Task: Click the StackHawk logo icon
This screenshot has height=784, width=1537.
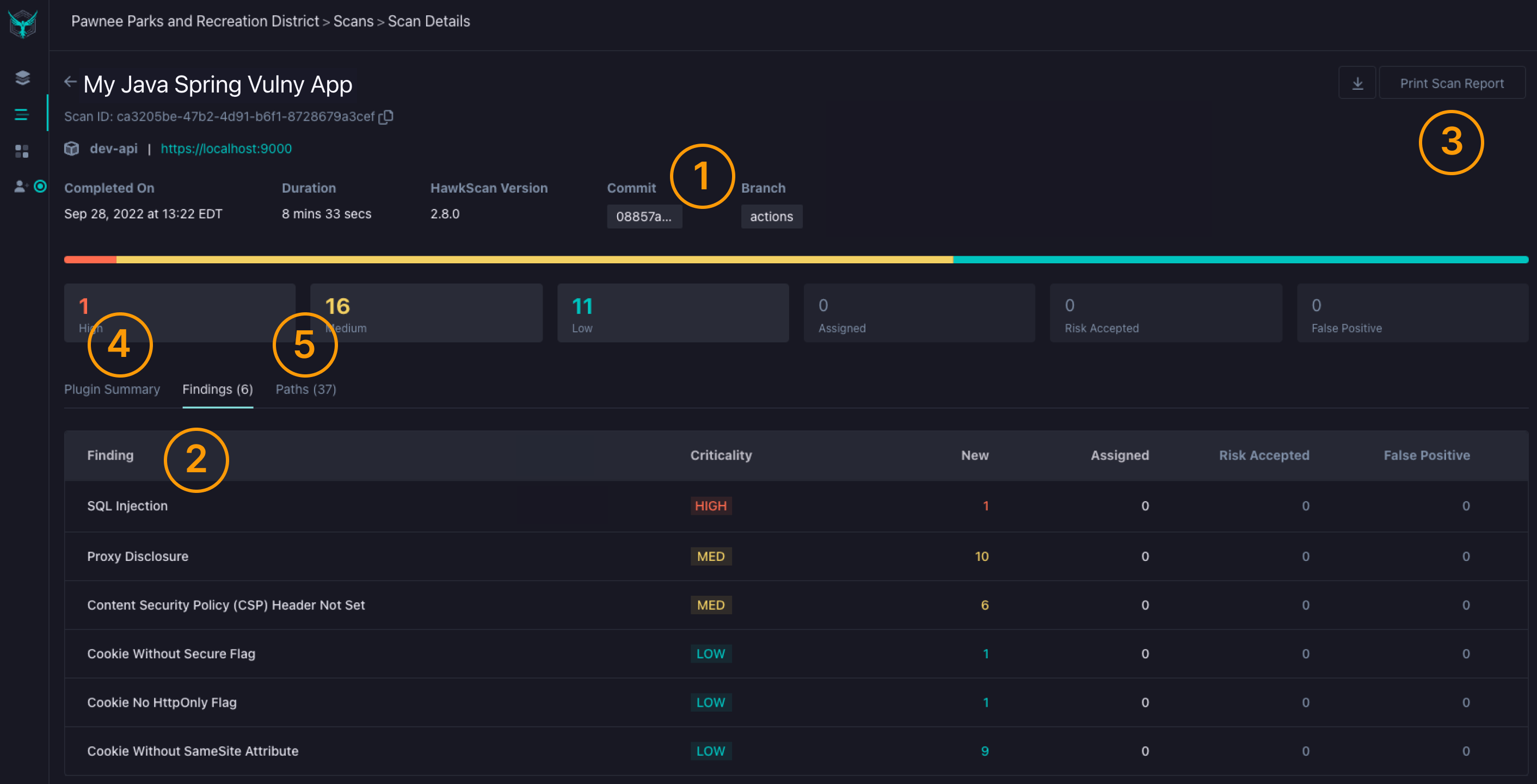Action: coord(23,24)
